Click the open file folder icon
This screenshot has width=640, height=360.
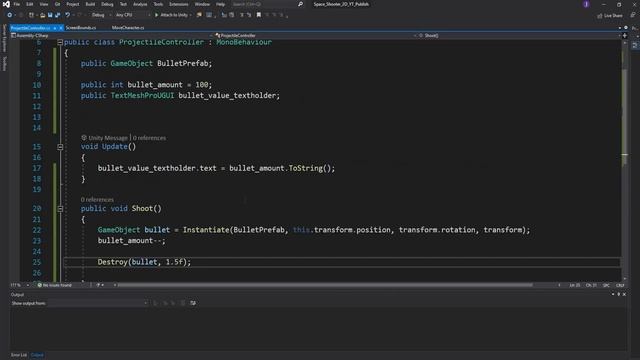point(42,15)
